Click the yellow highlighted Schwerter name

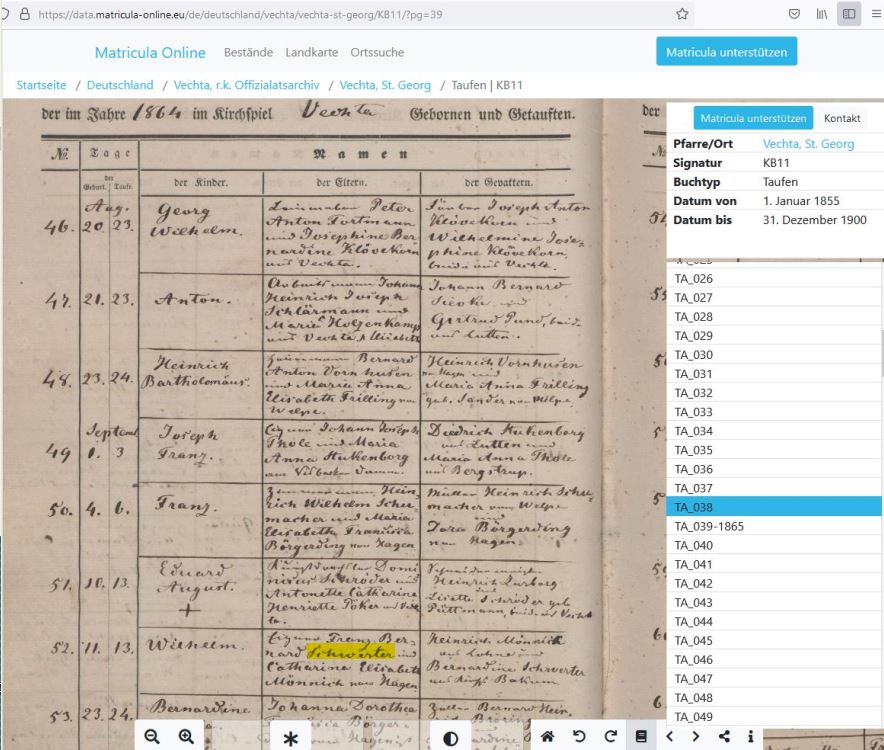(350, 653)
